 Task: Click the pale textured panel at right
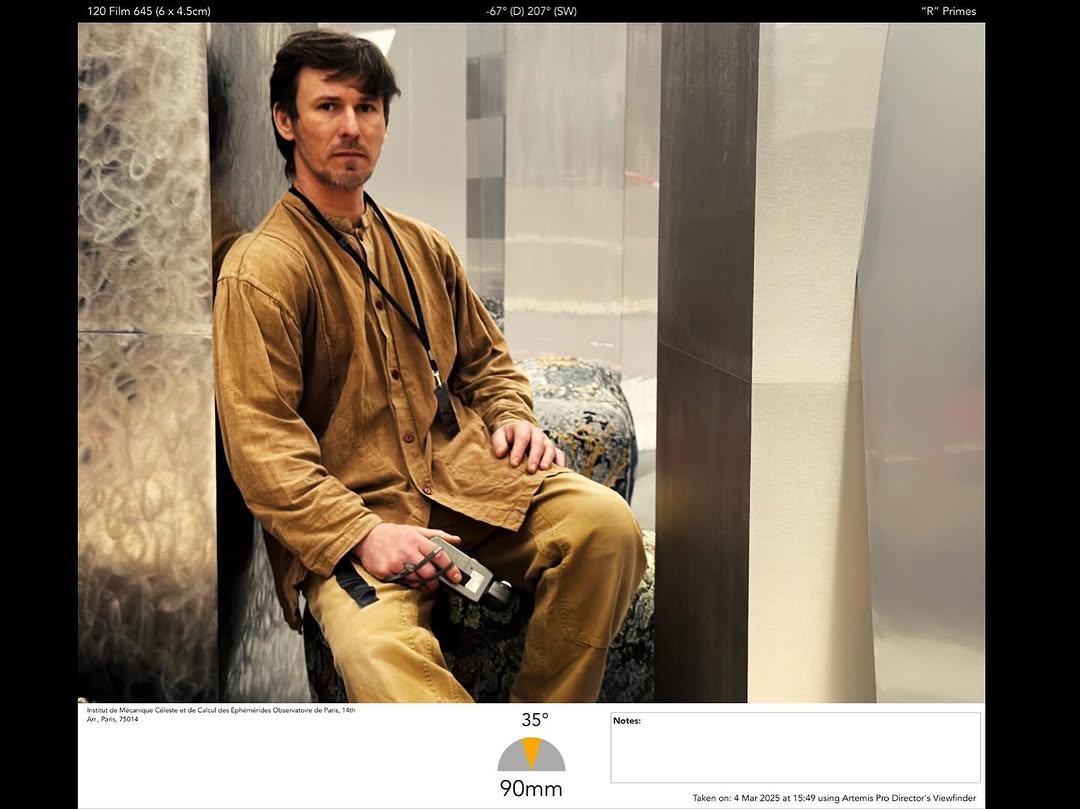[810, 400]
